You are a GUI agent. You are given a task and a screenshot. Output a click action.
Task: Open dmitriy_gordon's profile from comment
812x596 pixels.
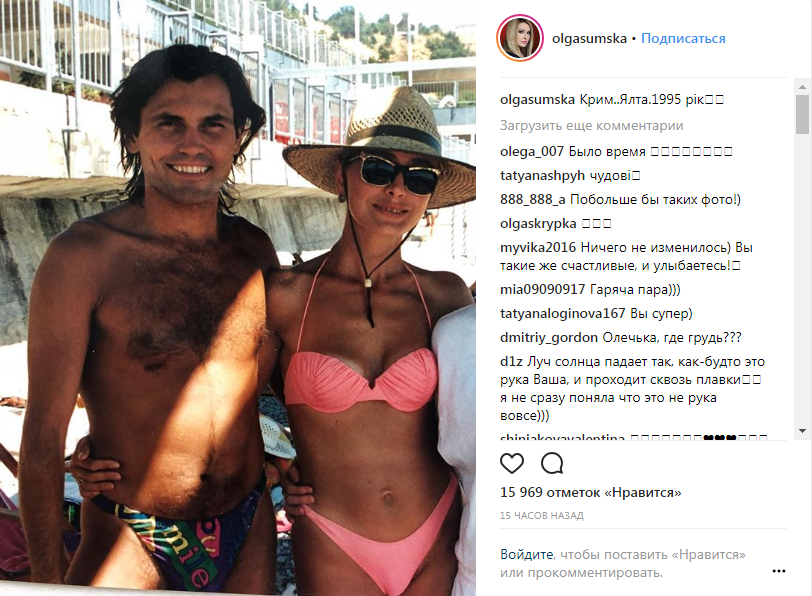coord(549,338)
